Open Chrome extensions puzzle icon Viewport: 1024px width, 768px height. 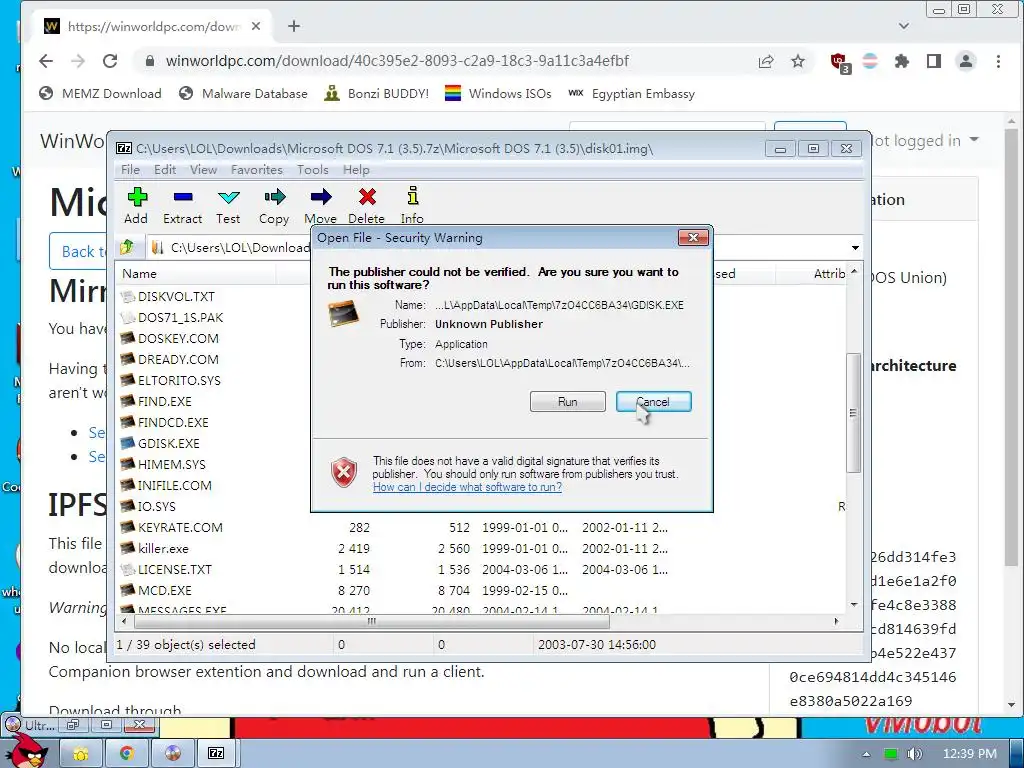pos(902,61)
